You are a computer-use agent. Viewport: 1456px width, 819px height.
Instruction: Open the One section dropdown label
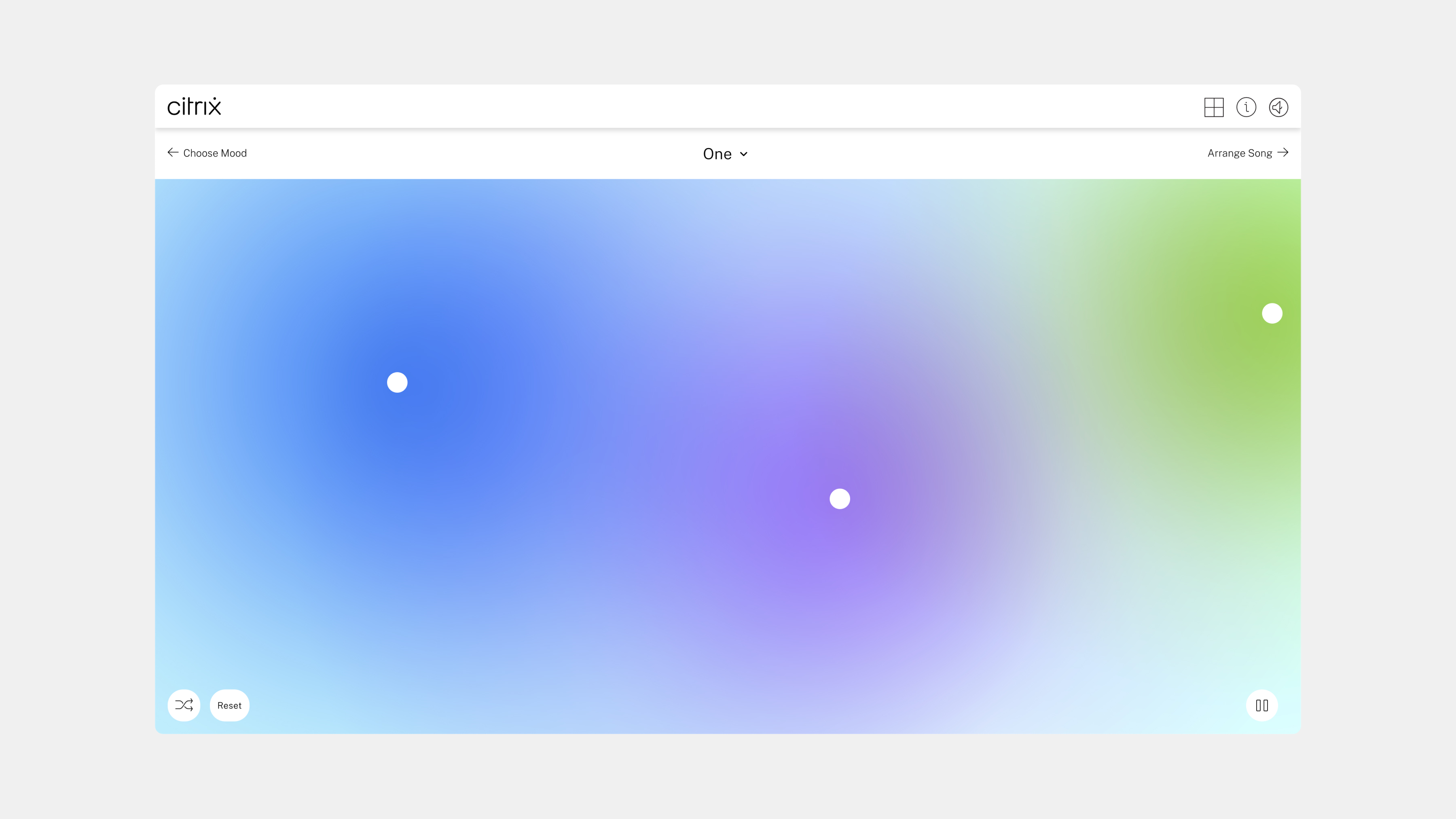pos(717,154)
